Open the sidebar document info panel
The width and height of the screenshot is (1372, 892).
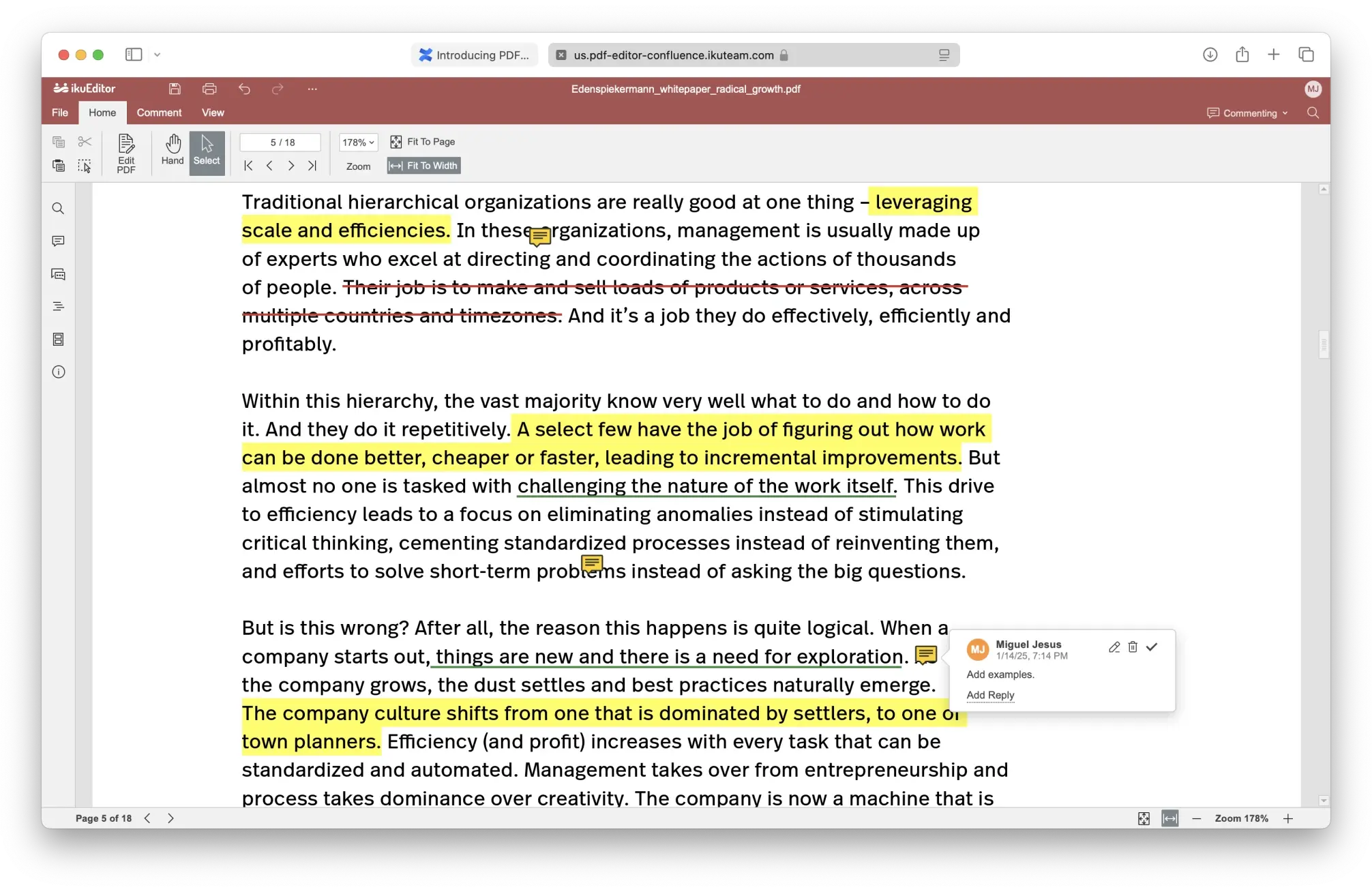coord(59,372)
